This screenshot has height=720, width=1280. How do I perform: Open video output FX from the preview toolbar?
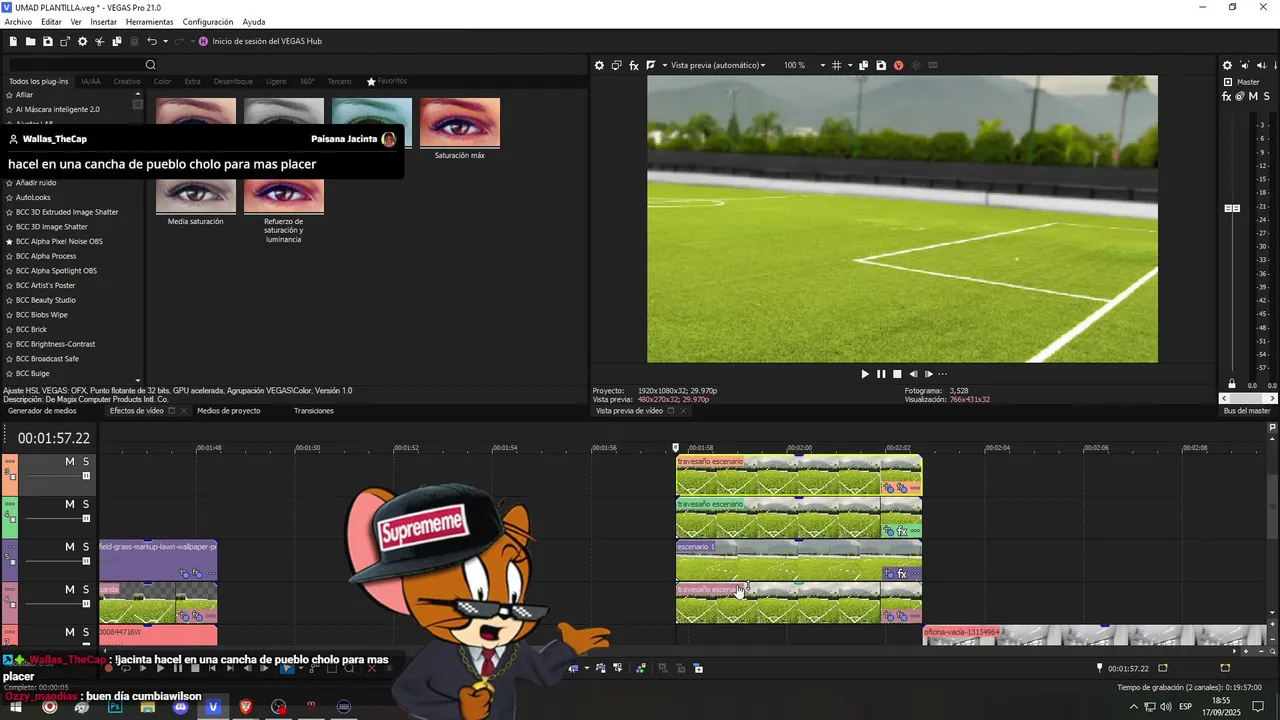pyautogui.click(x=634, y=65)
